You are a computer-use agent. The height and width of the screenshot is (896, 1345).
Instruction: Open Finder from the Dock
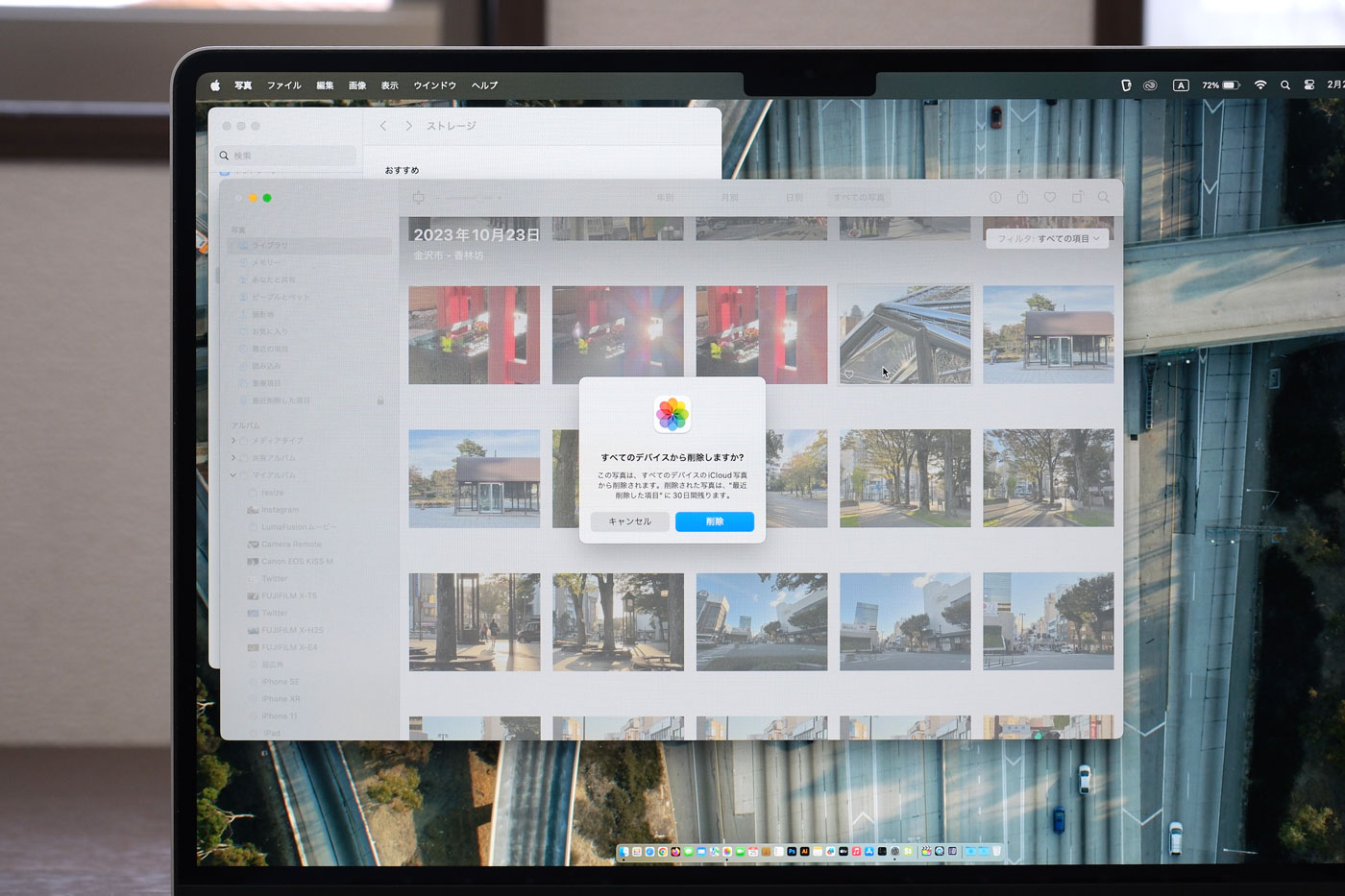(624, 852)
